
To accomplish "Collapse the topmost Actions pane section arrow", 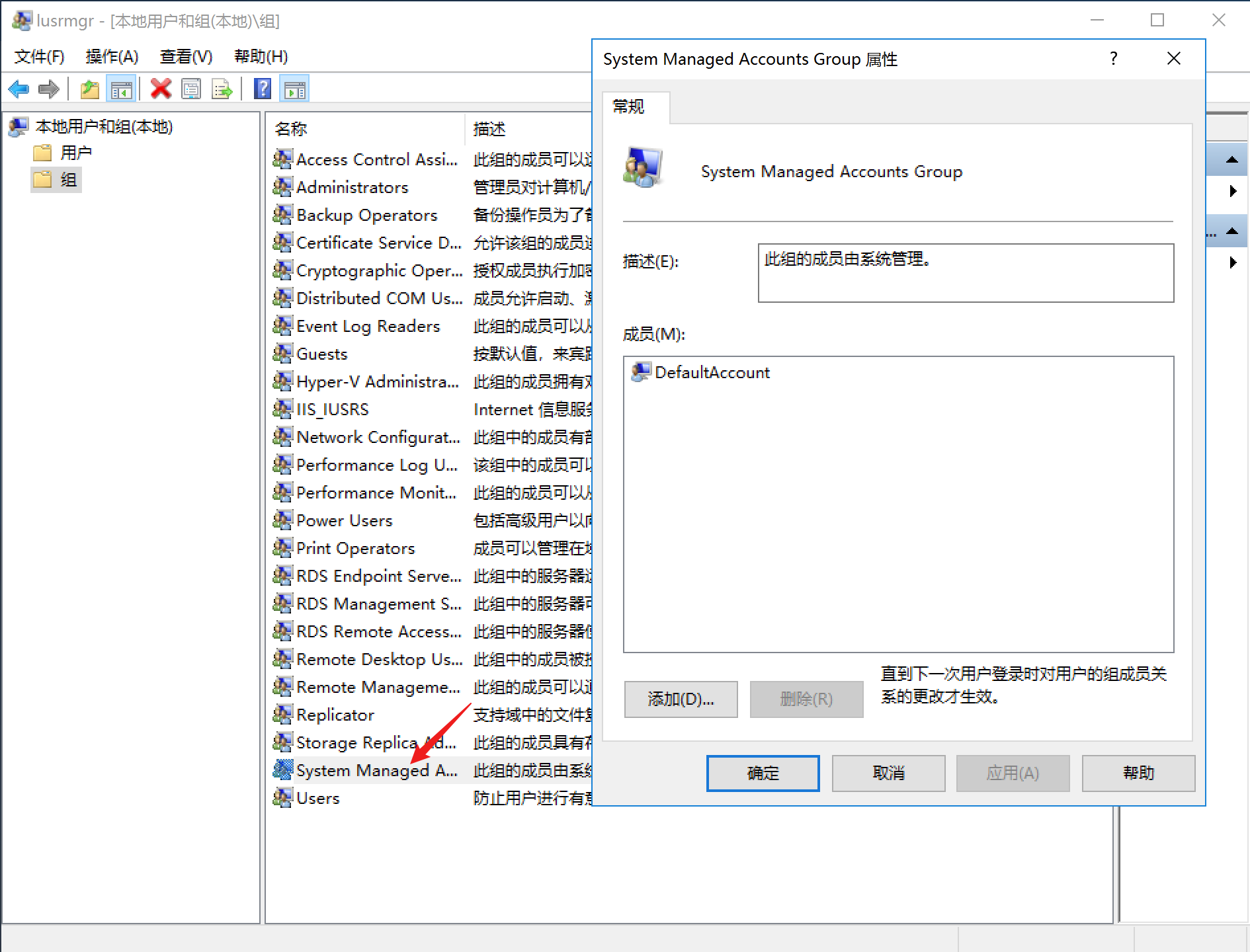I will click(1231, 159).
